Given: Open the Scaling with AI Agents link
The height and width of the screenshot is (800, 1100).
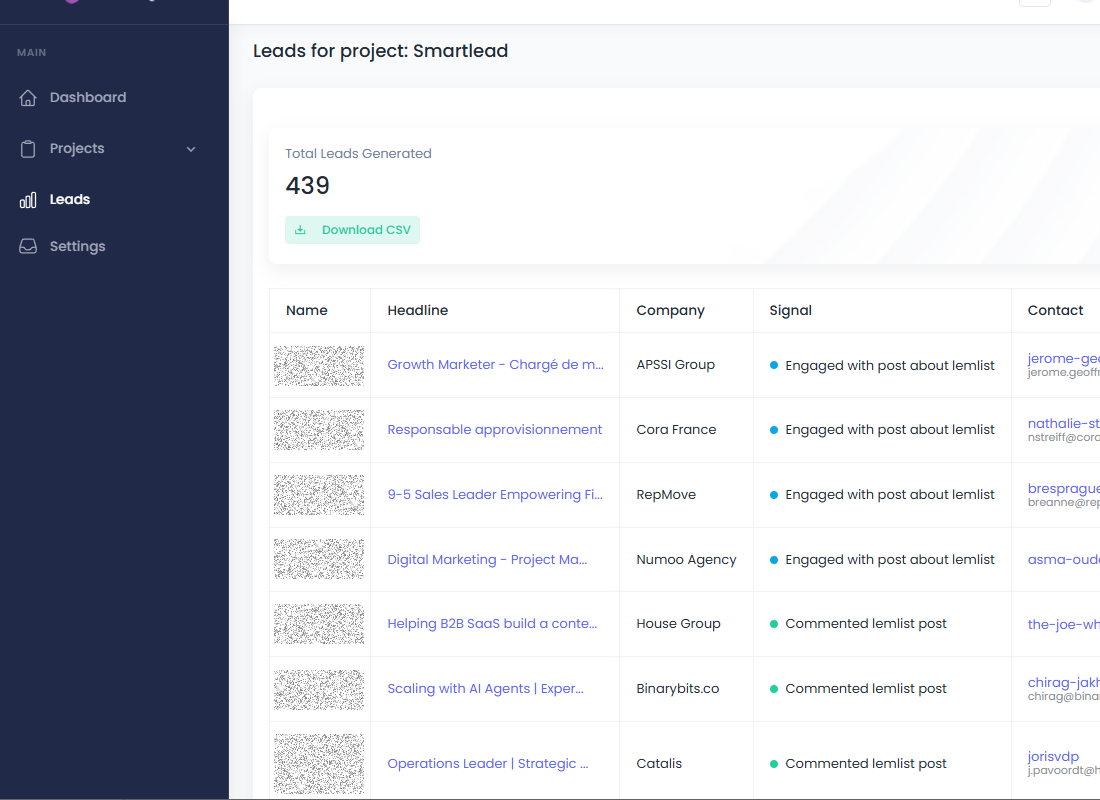Looking at the screenshot, I should tap(485, 689).
